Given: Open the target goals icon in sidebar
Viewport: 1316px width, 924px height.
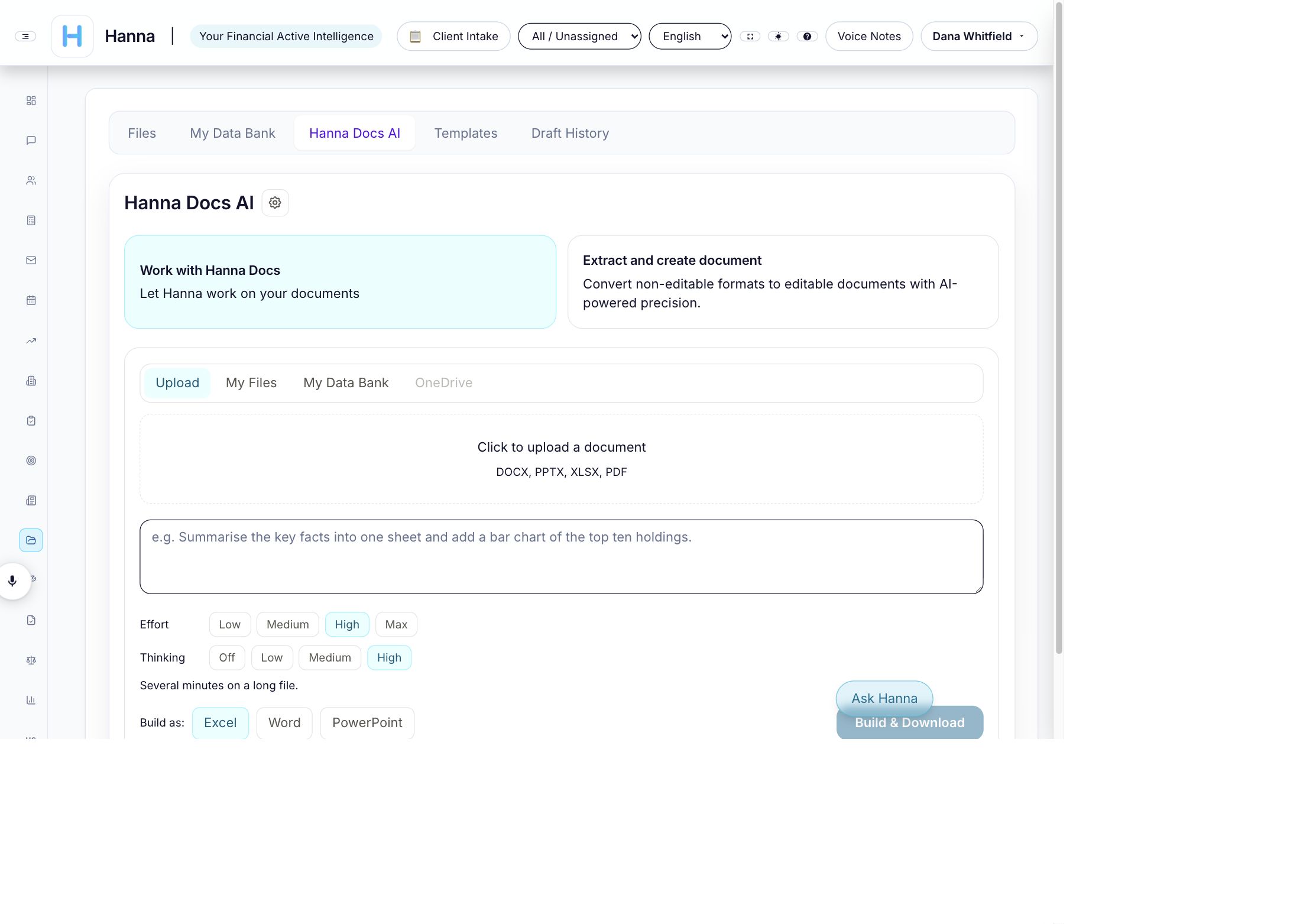Looking at the screenshot, I should pos(31,461).
